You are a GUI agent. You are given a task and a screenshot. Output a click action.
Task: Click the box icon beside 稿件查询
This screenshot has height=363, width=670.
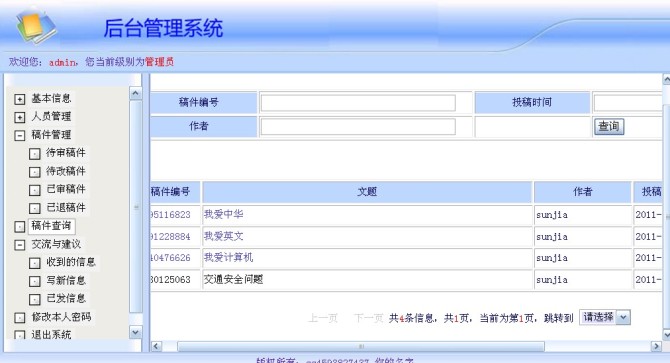click(x=20, y=226)
